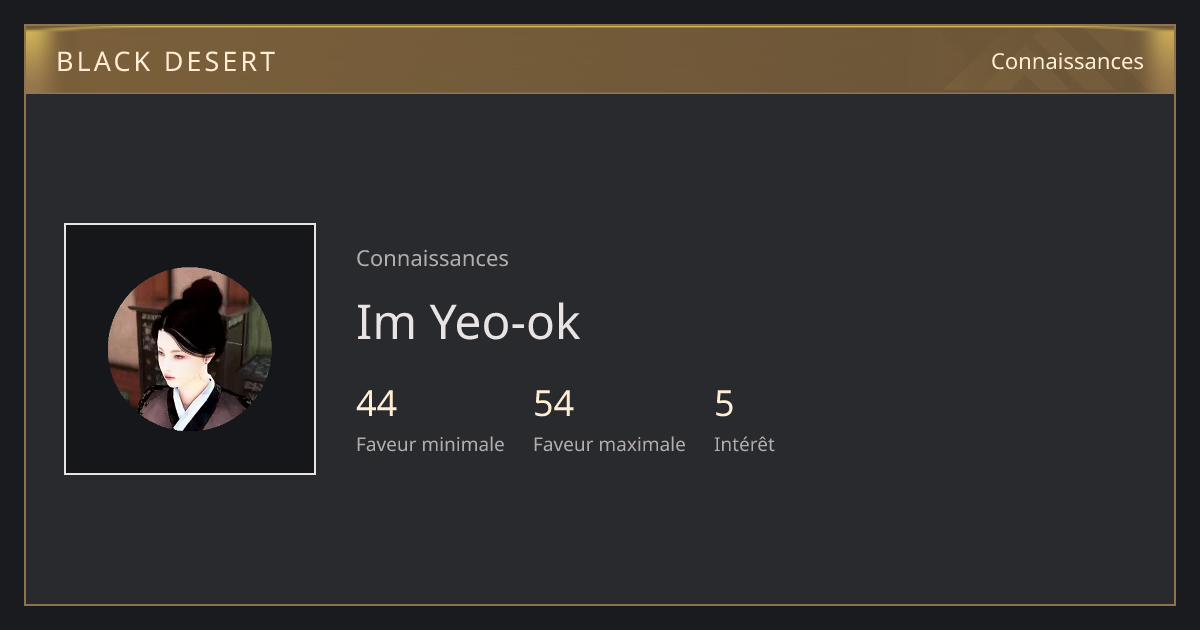Select the Faveur minimale label
The height and width of the screenshot is (630, 1200).
[x=430, y=444]
